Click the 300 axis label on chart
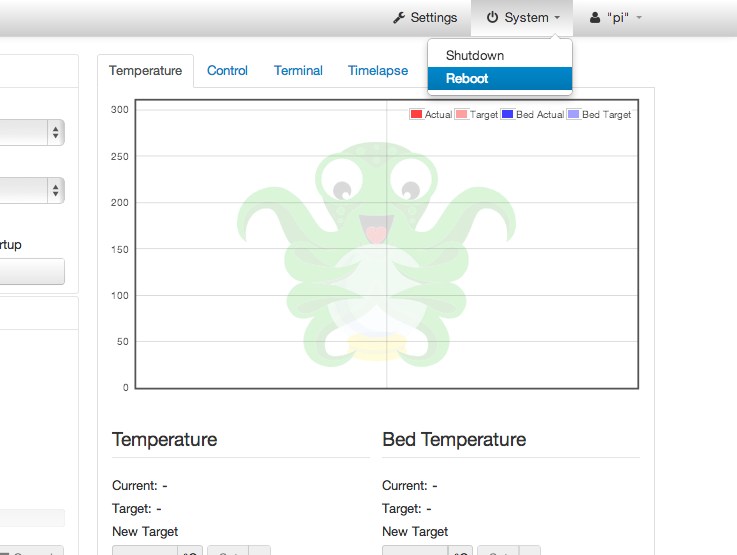 (x=119, y=109)
